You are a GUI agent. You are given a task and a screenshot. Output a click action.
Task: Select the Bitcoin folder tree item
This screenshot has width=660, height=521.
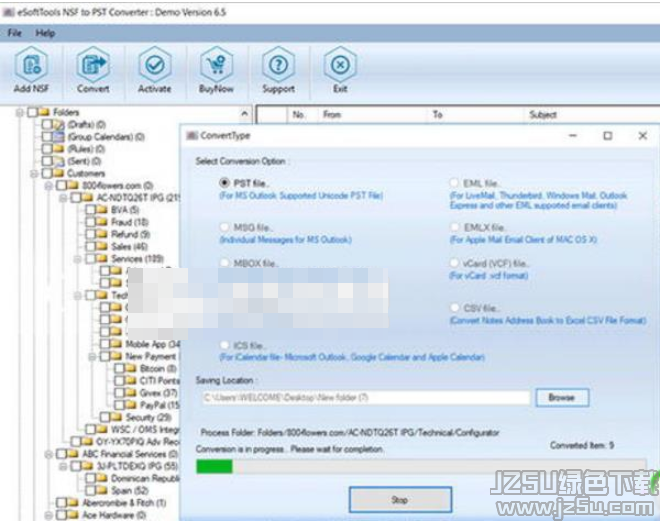click(157, 369)
